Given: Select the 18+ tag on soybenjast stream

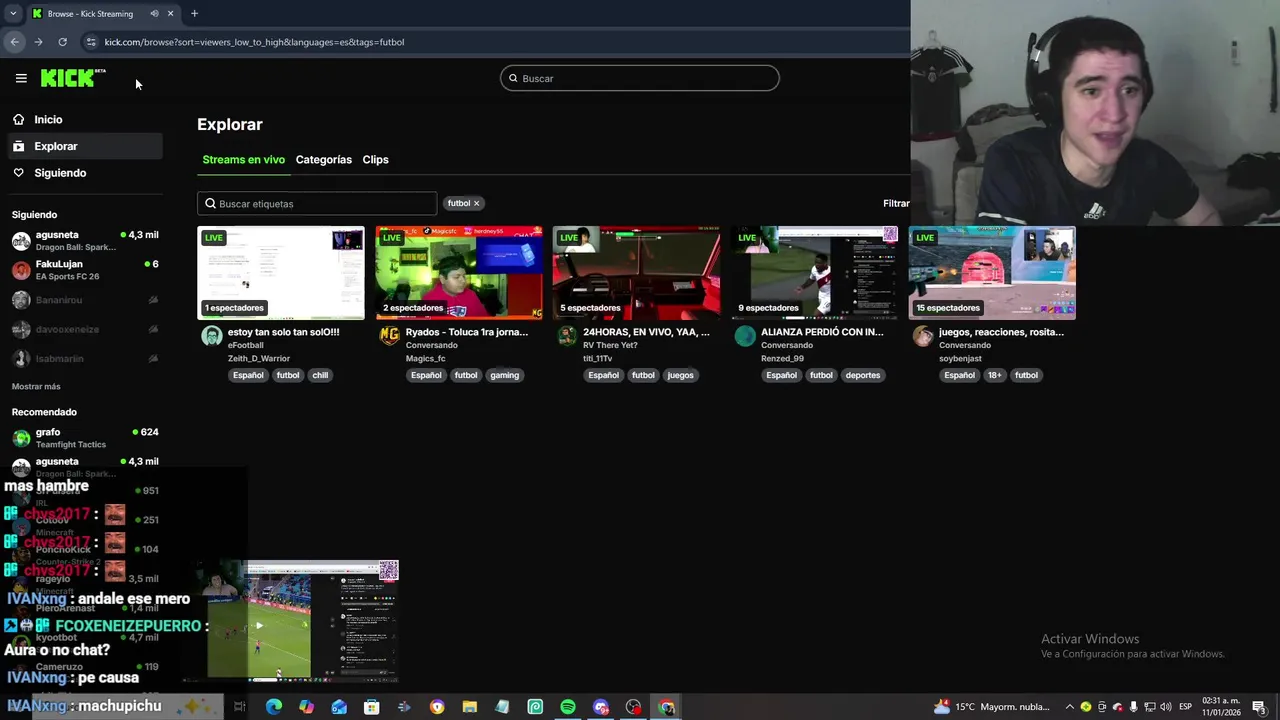Looking at the screenshot, I should [994, 375].
